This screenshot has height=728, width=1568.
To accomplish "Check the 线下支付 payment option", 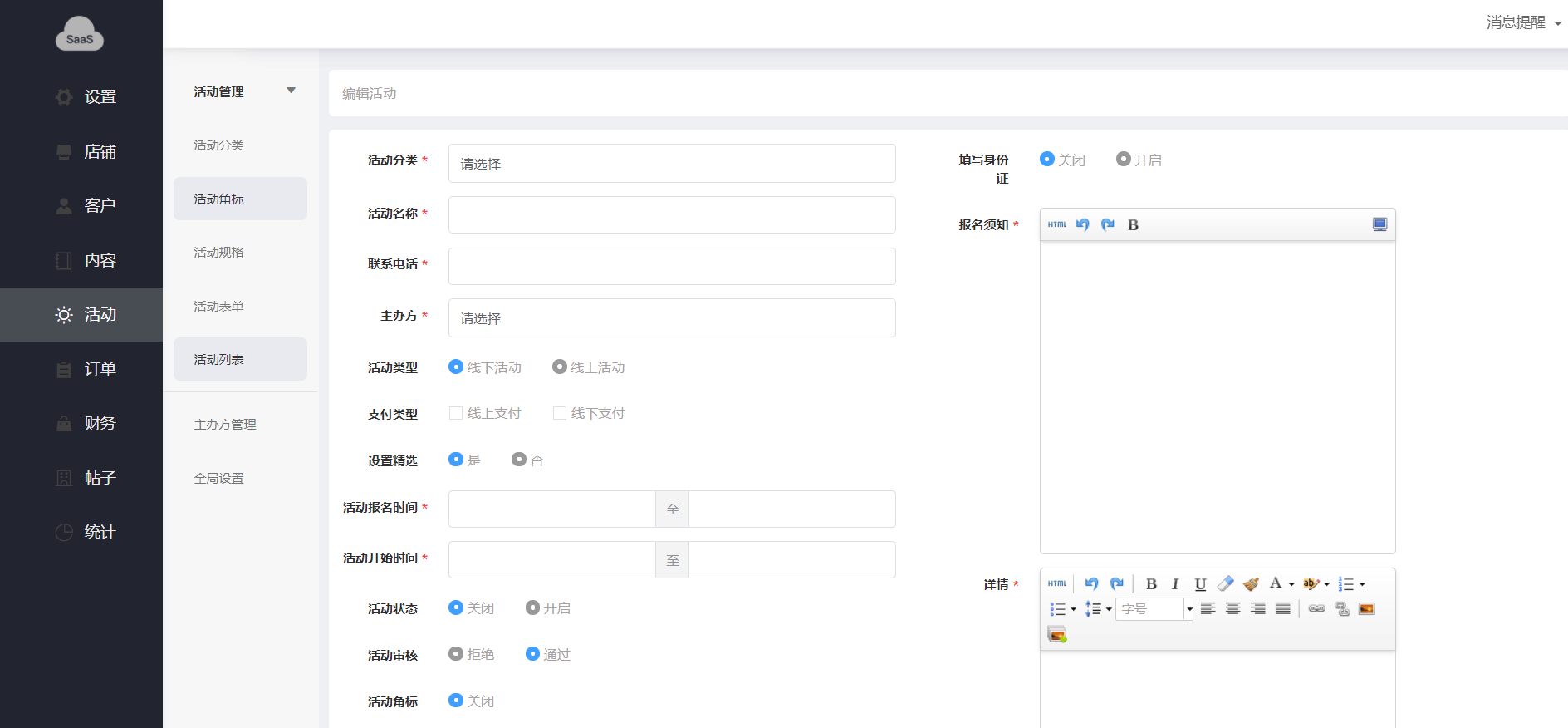I will pyautogui.click(x=560, y=413).
